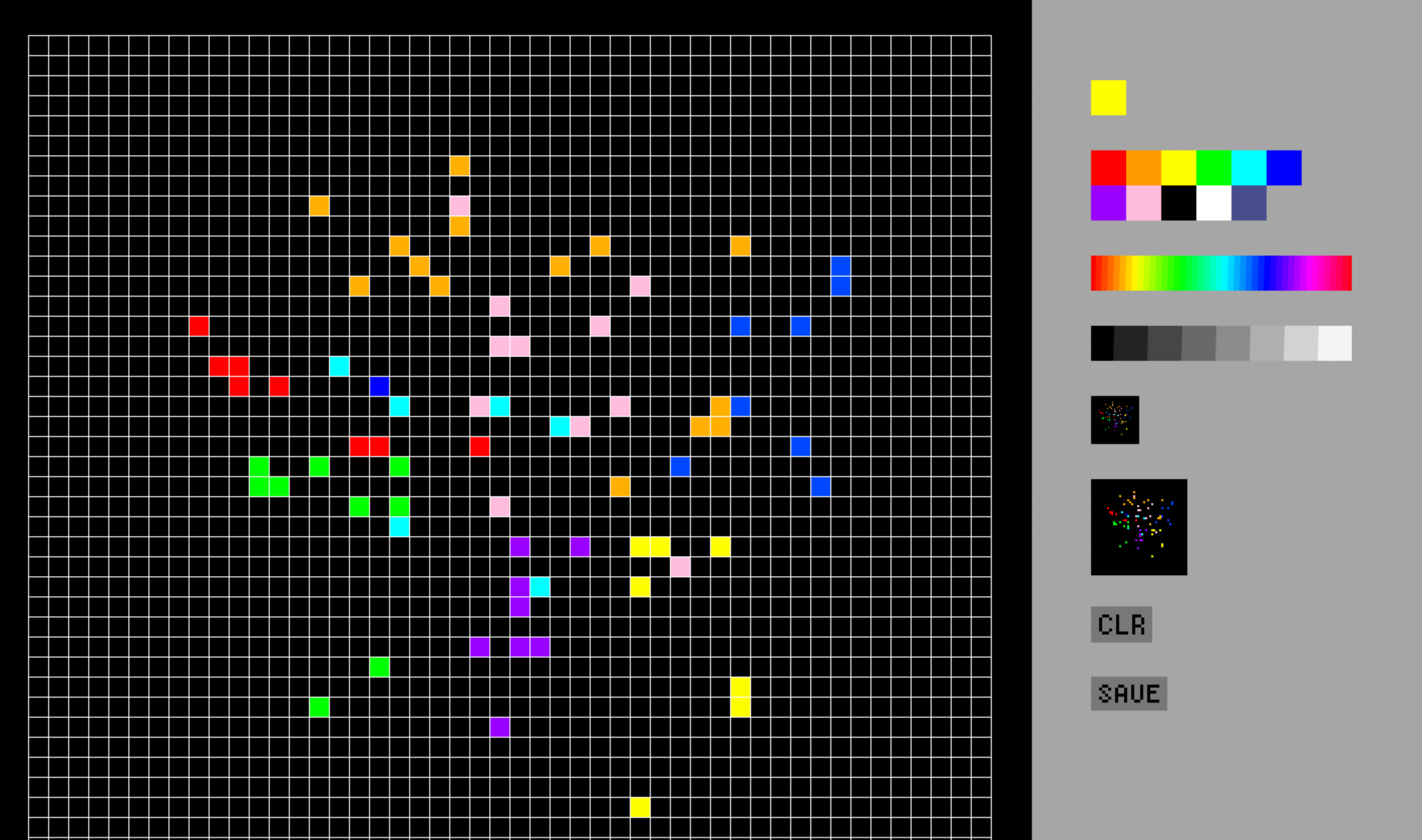This screenshot has height=840, width=1422.
Task: Select the blue palette swatch
Action: 1284,167
